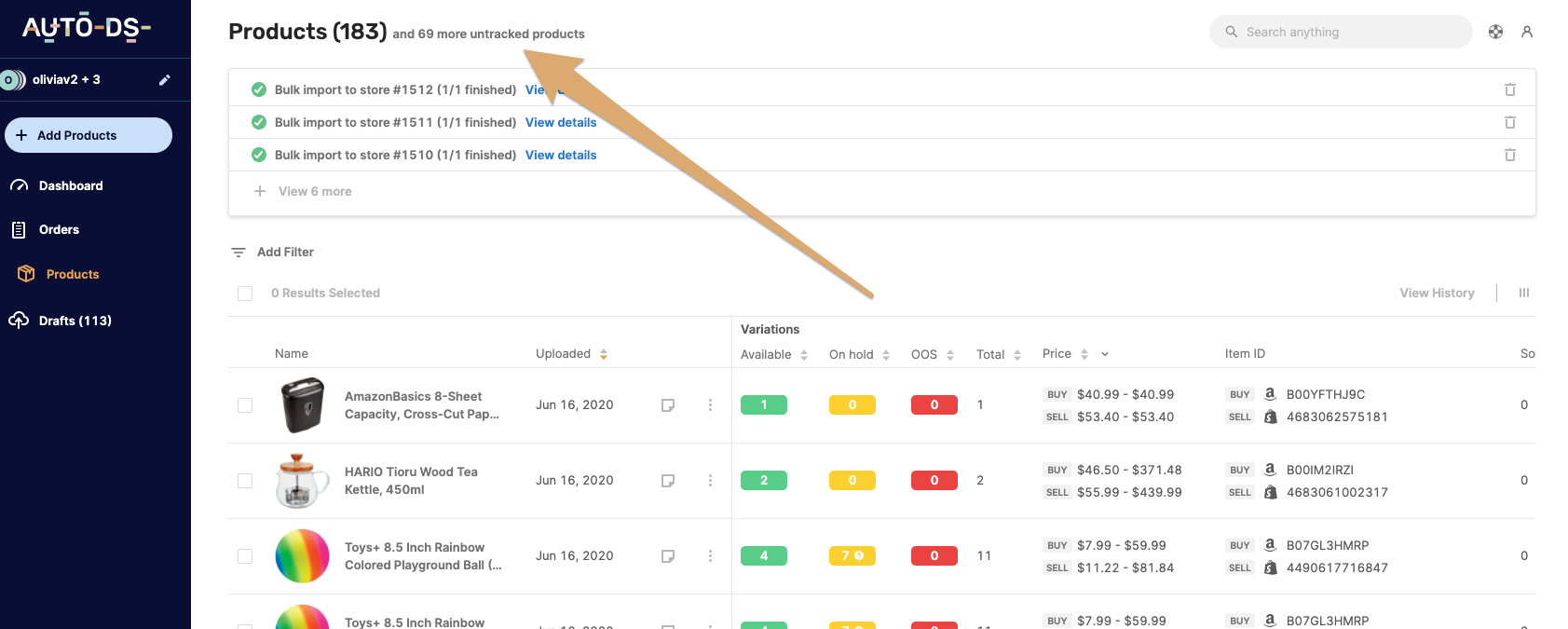Click the Products (183) page heading
This screenshot has width=1568, height=629.
pos(307,32)
